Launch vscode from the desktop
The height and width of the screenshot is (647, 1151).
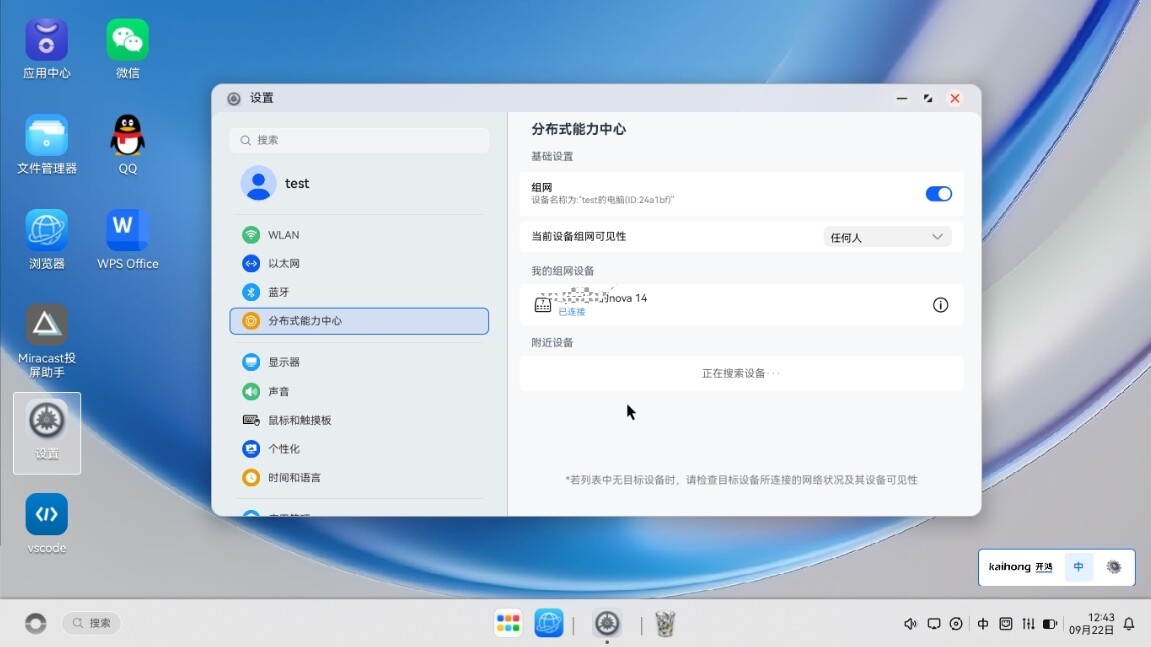pyautogui.click(x=46, y=523)
